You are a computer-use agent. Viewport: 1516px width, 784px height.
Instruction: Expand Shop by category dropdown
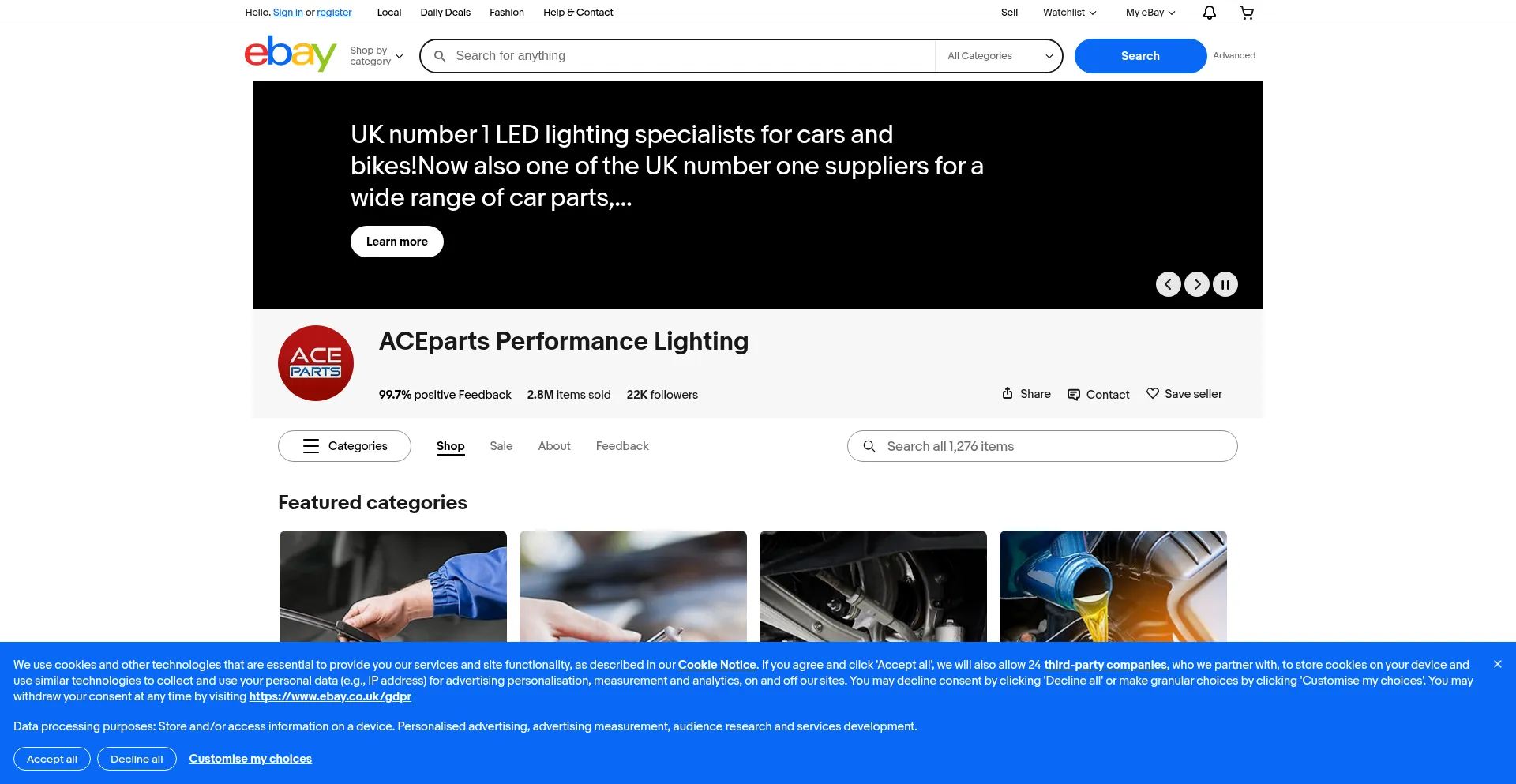tap(377, 56)
